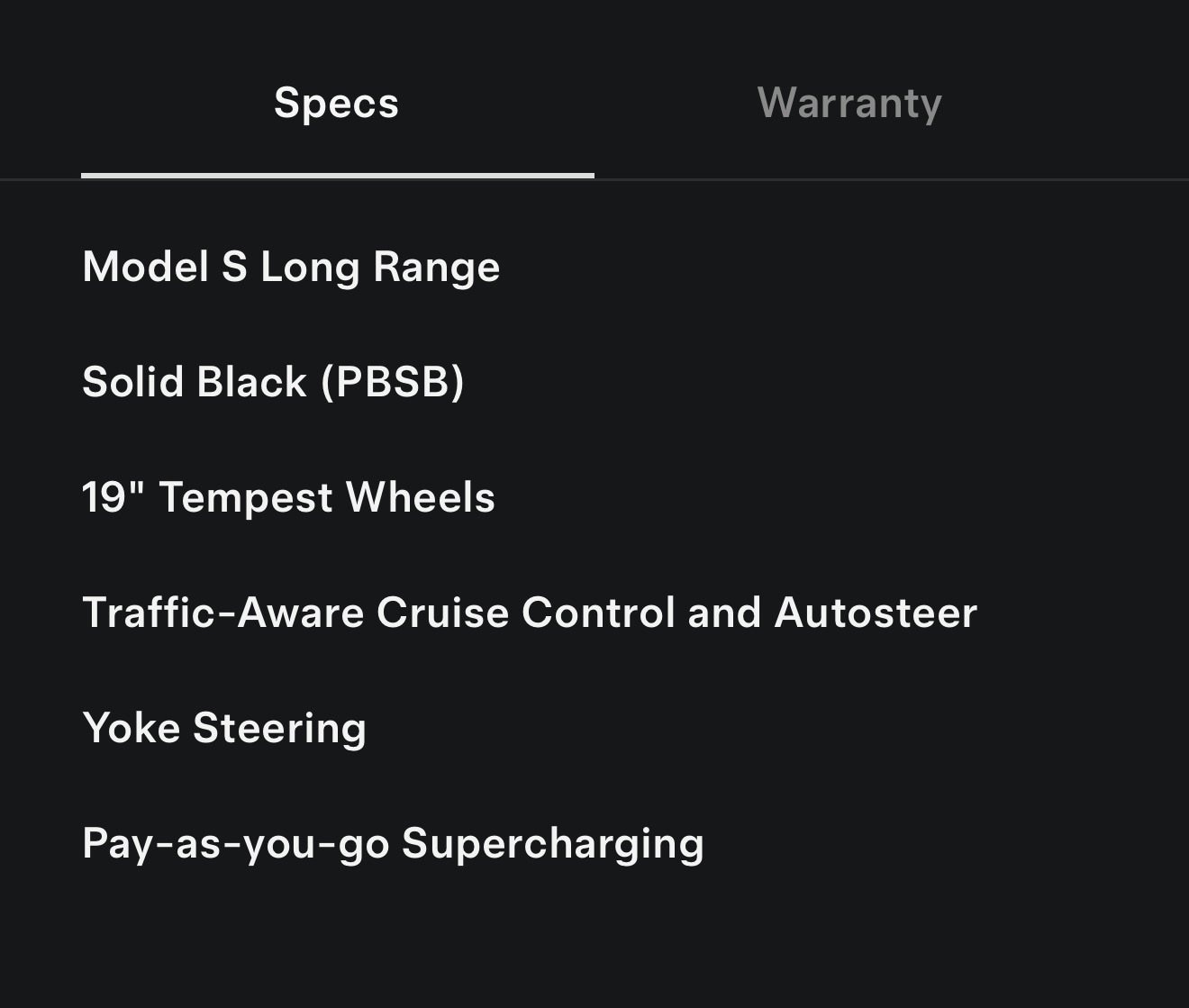Click the word Yoke

[132, 728]
